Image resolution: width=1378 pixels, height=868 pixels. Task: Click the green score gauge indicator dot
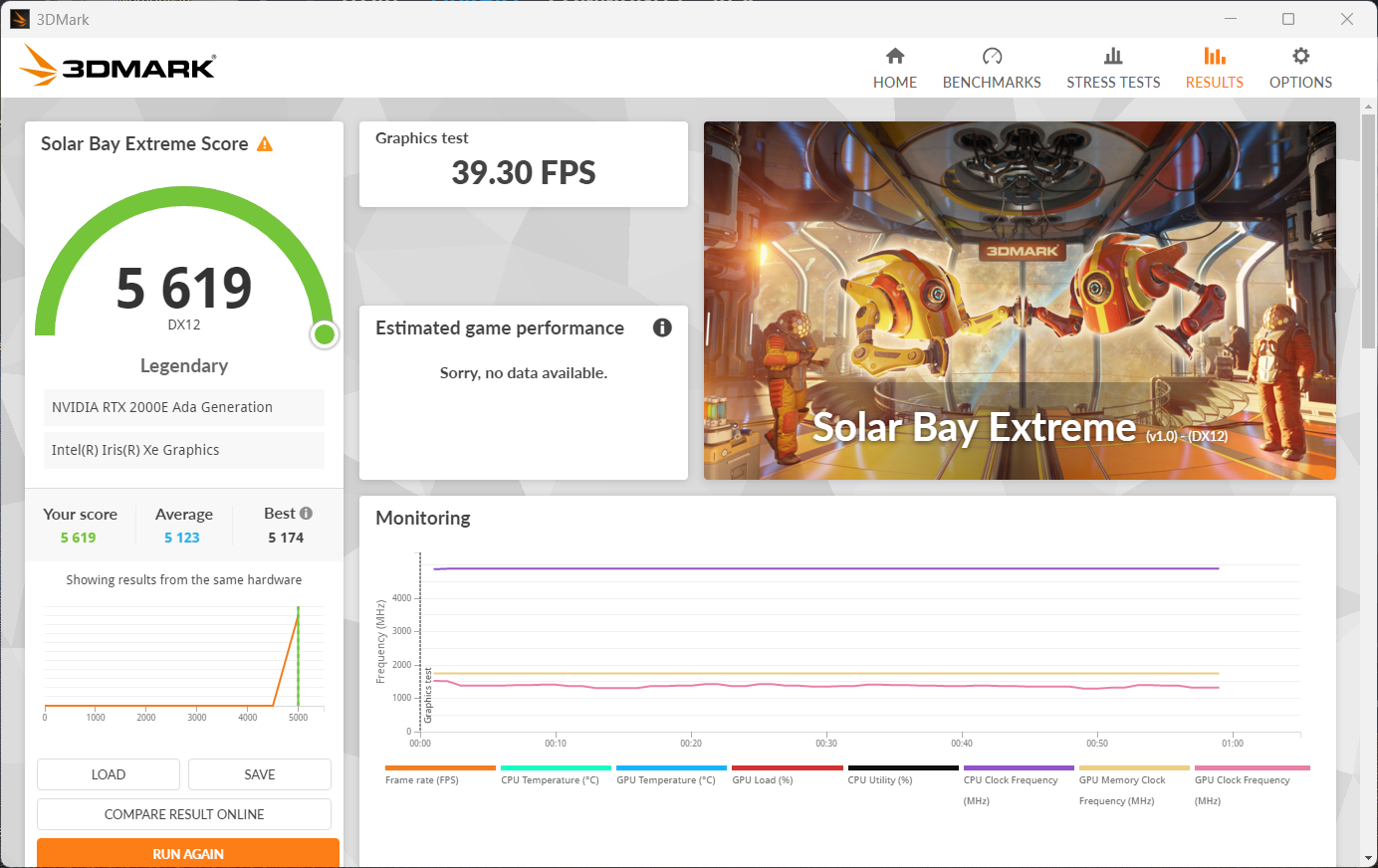[x=324, y=334]
